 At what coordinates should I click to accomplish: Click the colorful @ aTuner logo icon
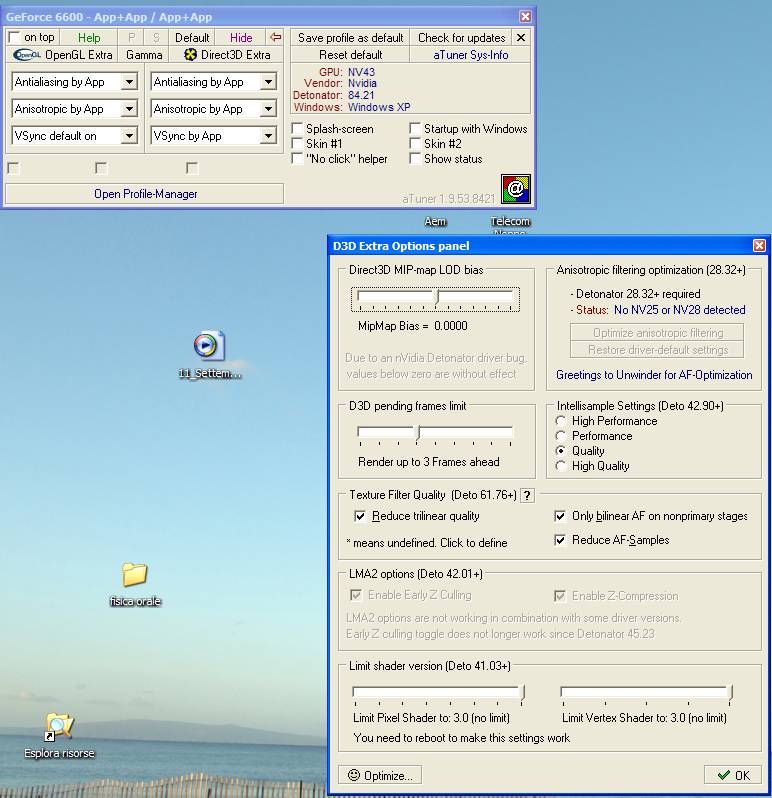point(515,188)
